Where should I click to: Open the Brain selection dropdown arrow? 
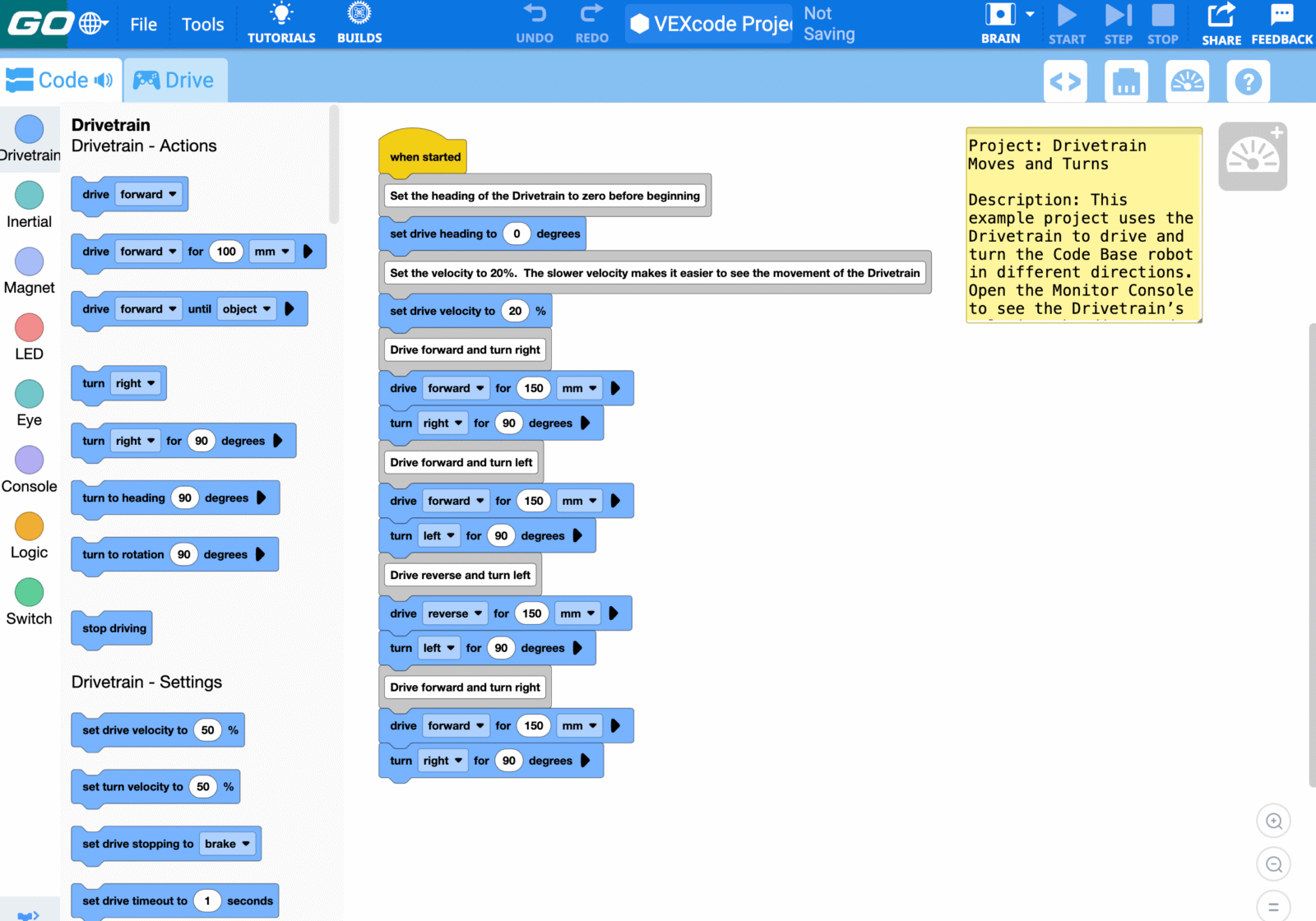[1030, 15]
